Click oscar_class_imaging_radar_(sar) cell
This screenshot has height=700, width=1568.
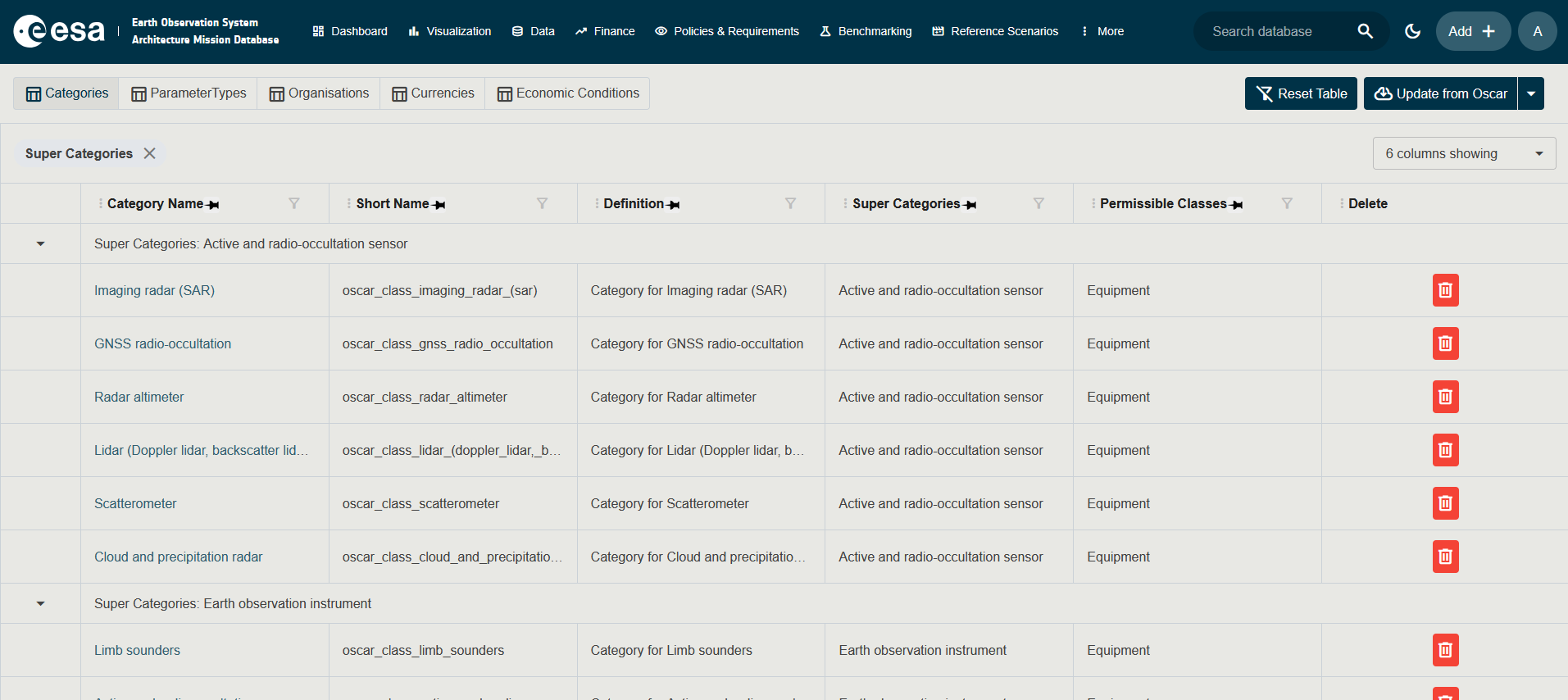tap(453, 290)
